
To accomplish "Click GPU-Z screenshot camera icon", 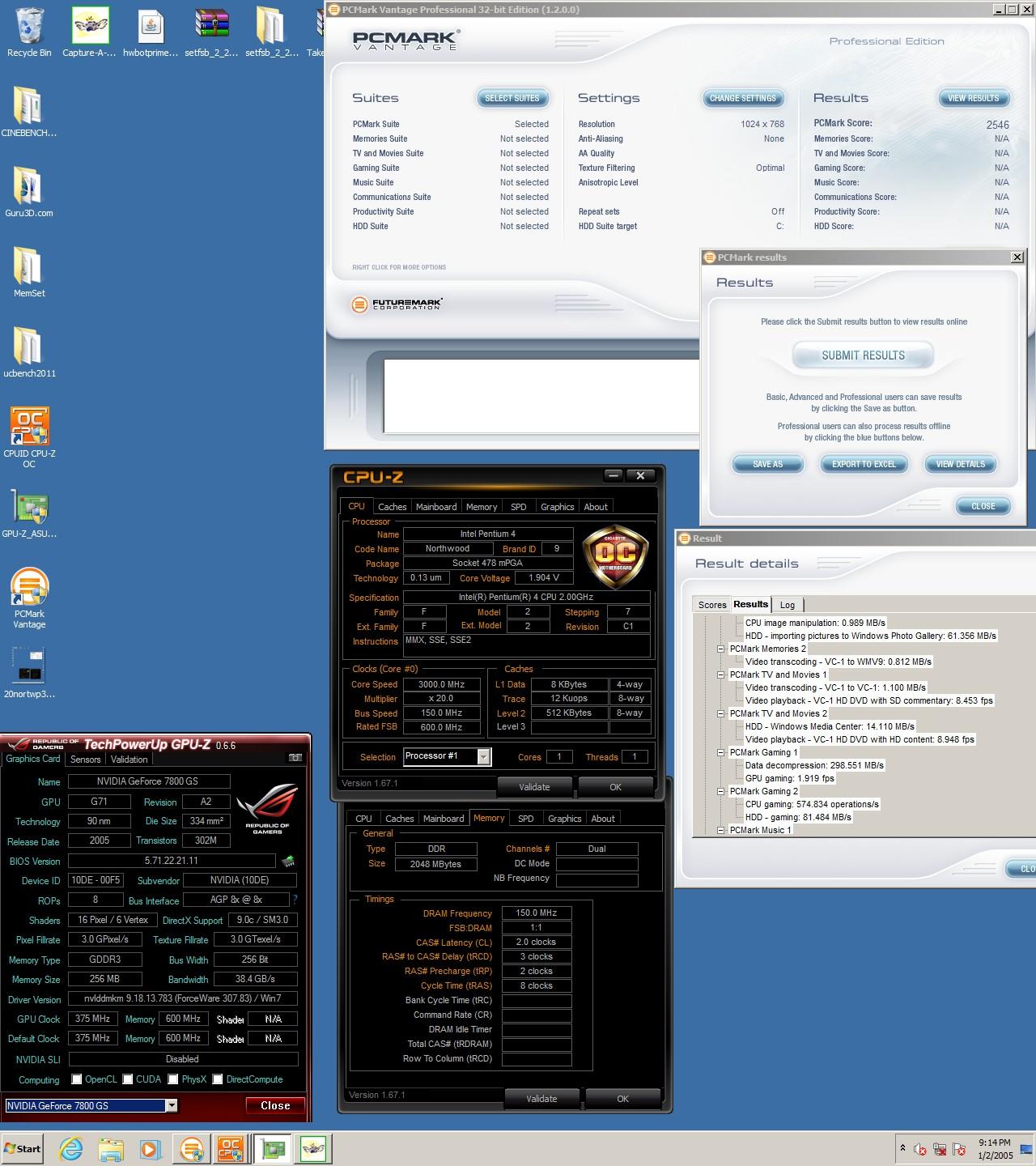I will [295, 758].
